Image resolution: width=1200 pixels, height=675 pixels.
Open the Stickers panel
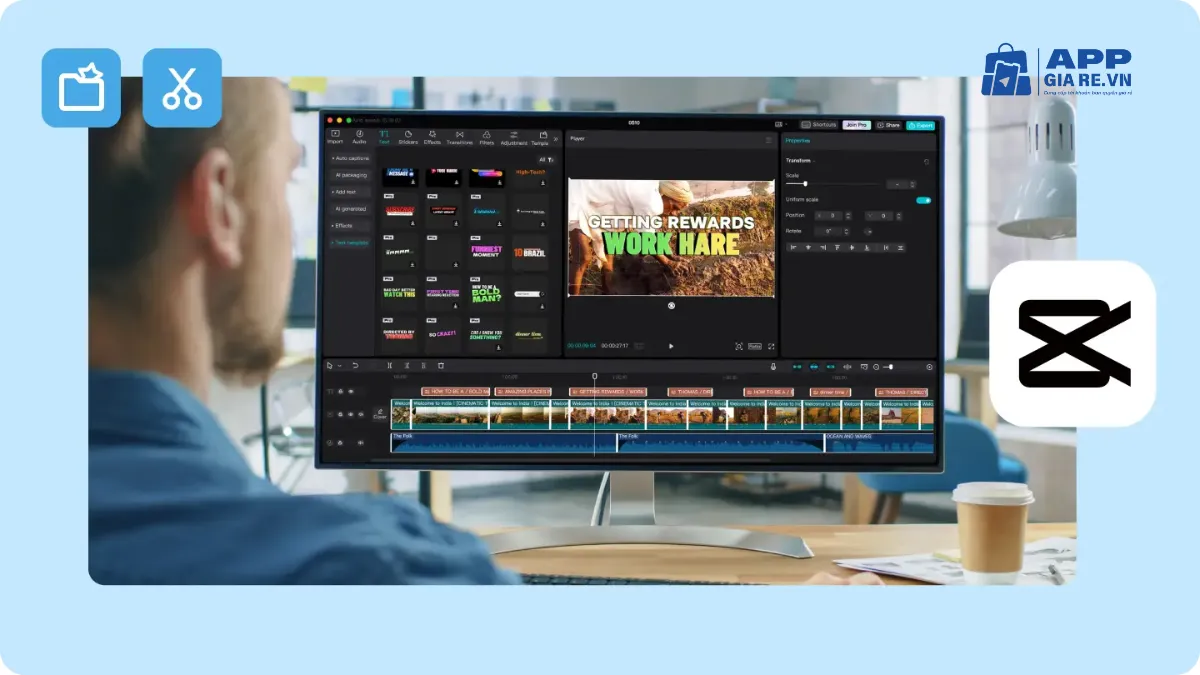tap(408, 135)
